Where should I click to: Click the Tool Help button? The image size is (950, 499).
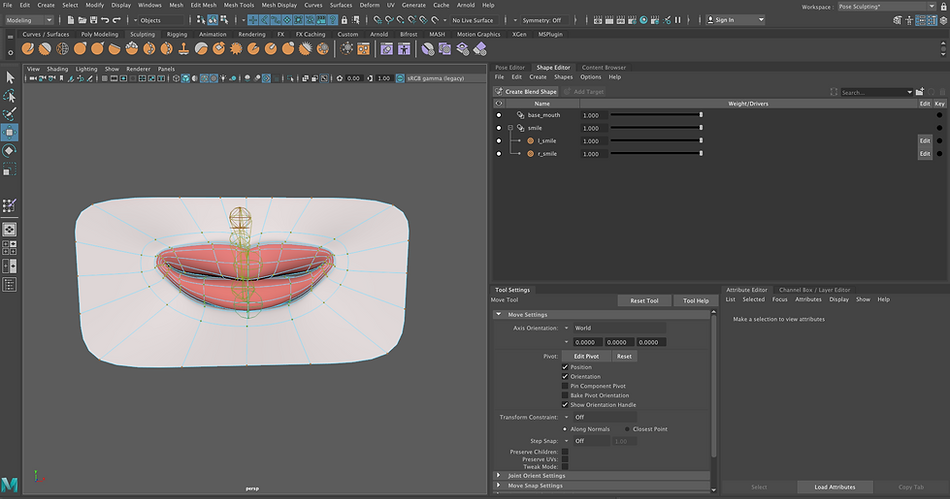click(696, 301)
